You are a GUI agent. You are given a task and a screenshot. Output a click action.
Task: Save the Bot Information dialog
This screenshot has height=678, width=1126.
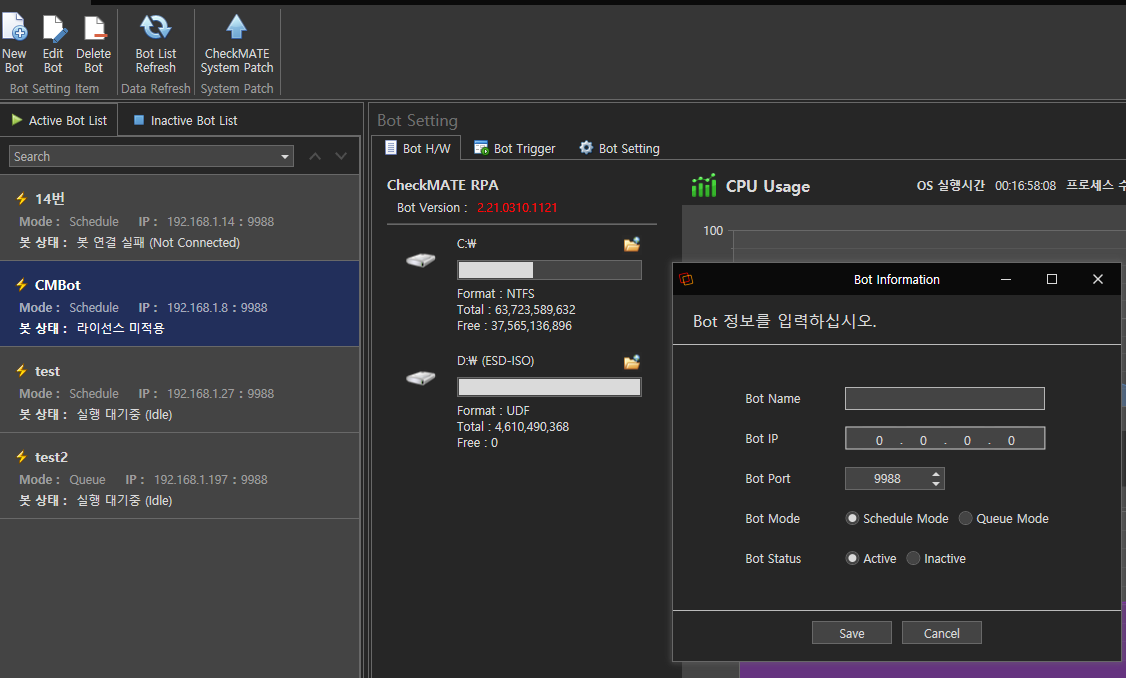[x=852, y=633]
